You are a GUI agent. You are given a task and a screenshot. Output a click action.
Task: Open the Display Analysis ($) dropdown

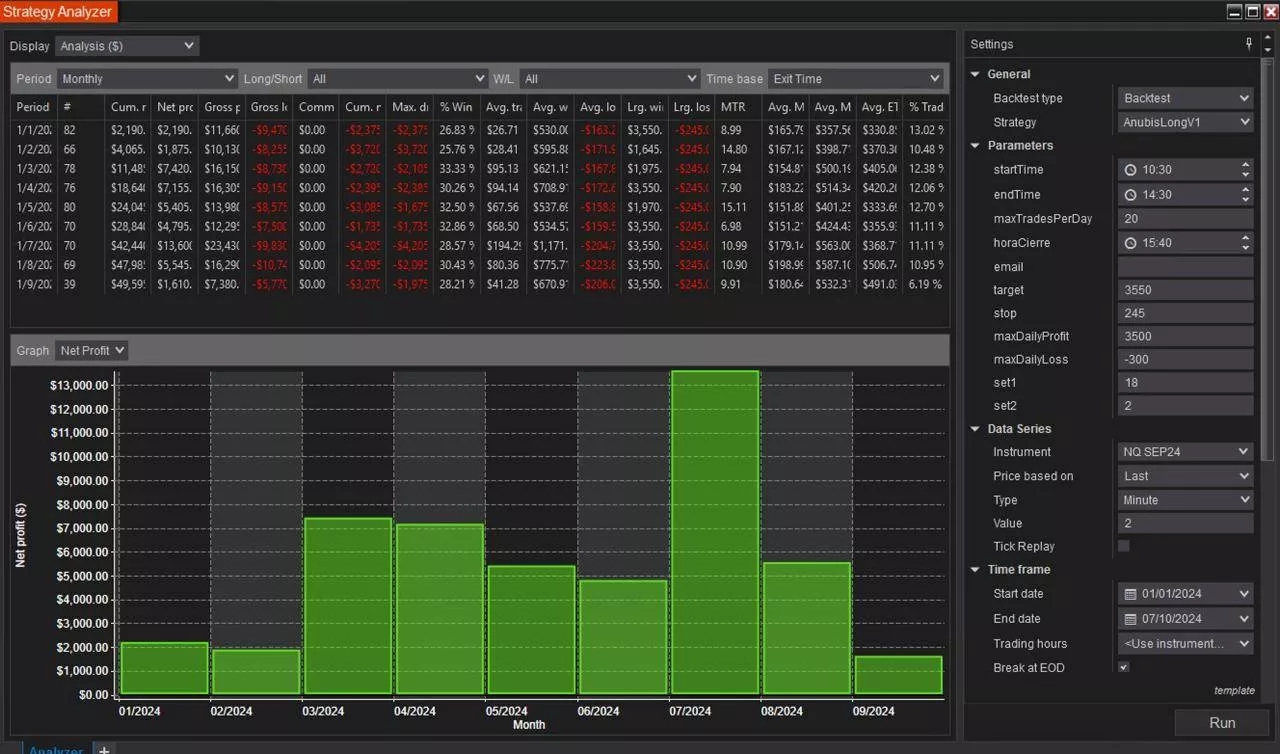coord(127,46)
